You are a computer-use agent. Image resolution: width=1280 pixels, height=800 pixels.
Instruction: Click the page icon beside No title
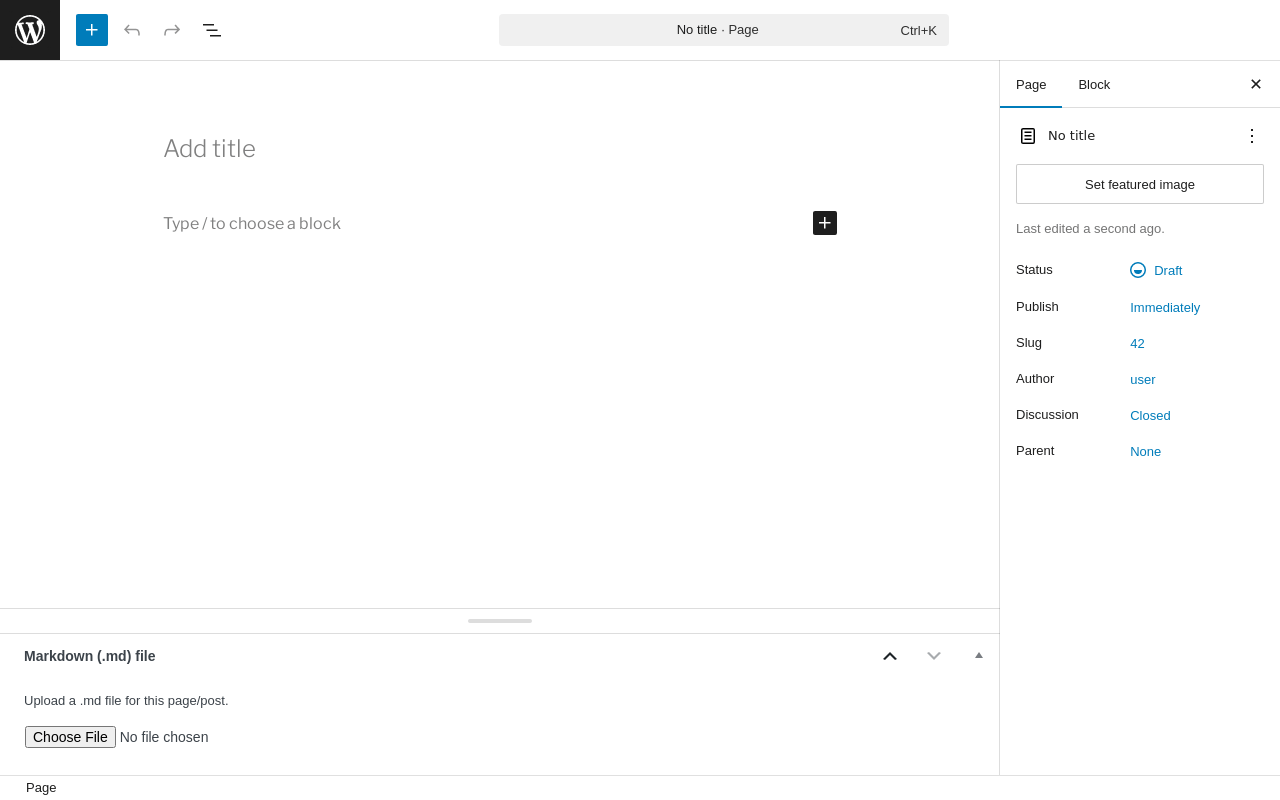(1028, 136)
